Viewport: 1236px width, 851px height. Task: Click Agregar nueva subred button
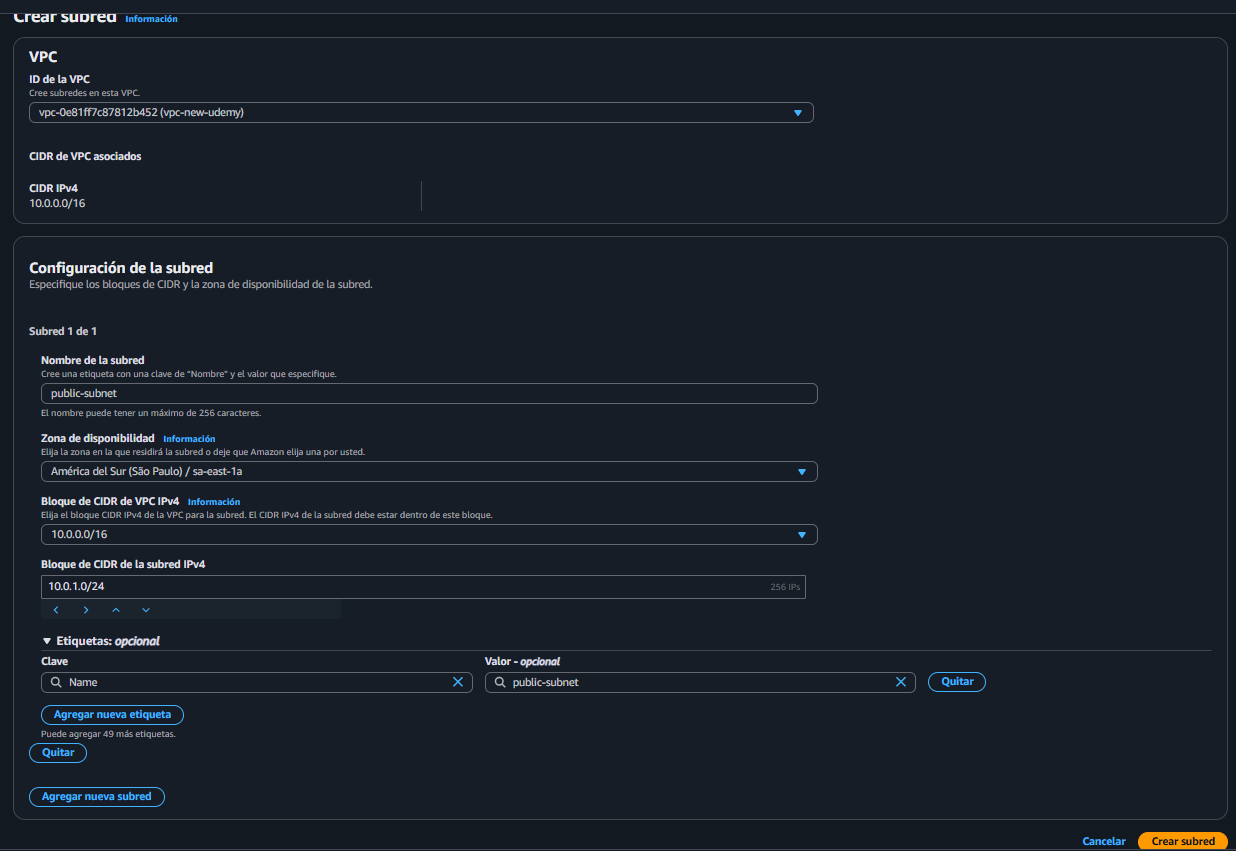tap(96, 797)
